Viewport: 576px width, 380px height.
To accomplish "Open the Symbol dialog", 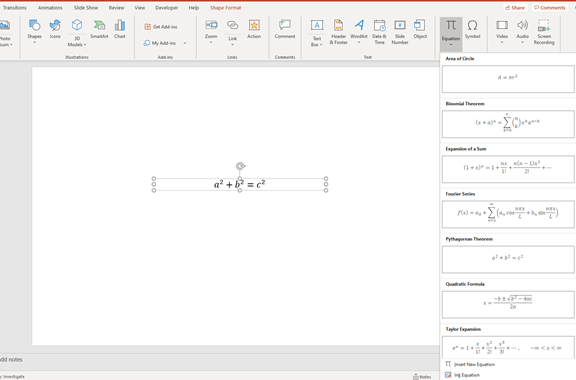I will [472, 29].
